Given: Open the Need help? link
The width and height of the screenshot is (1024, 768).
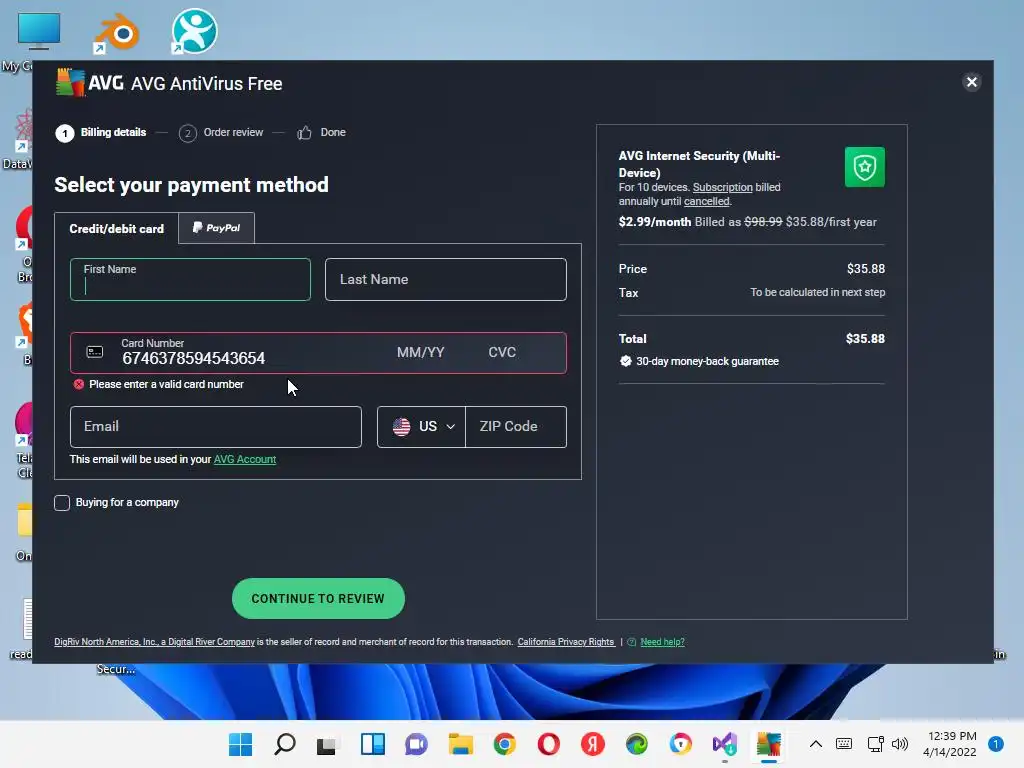Looking at the screenshot, I should tap(662, 642).
